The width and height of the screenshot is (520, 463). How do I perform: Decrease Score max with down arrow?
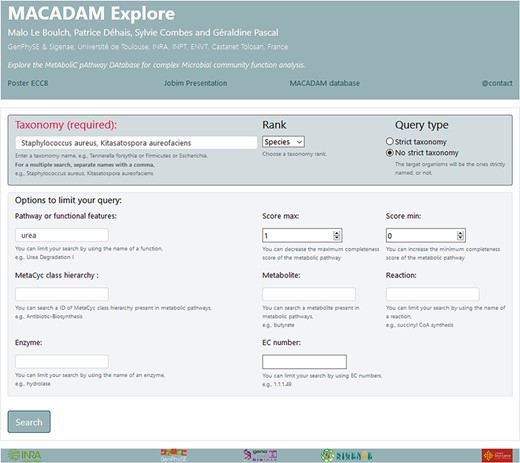(x=337, y=238)
